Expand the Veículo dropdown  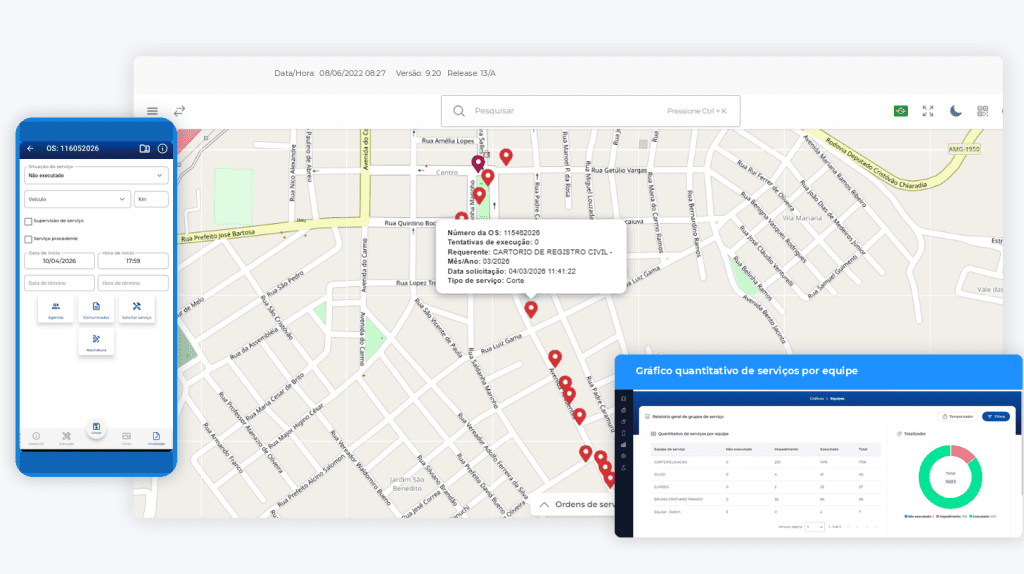[77, 199]
